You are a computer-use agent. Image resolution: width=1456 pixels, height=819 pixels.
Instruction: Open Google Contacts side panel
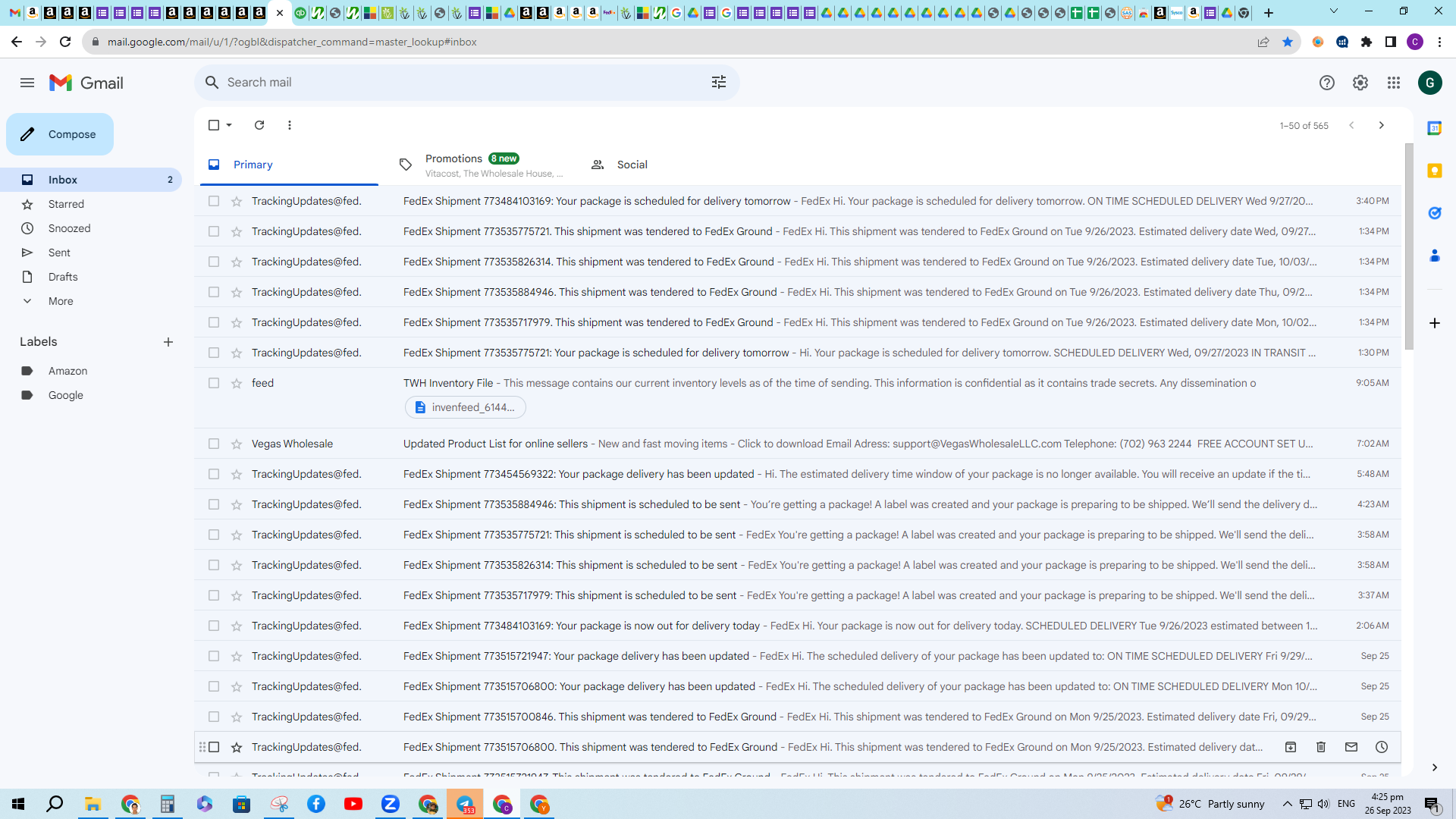point(1435,256)
